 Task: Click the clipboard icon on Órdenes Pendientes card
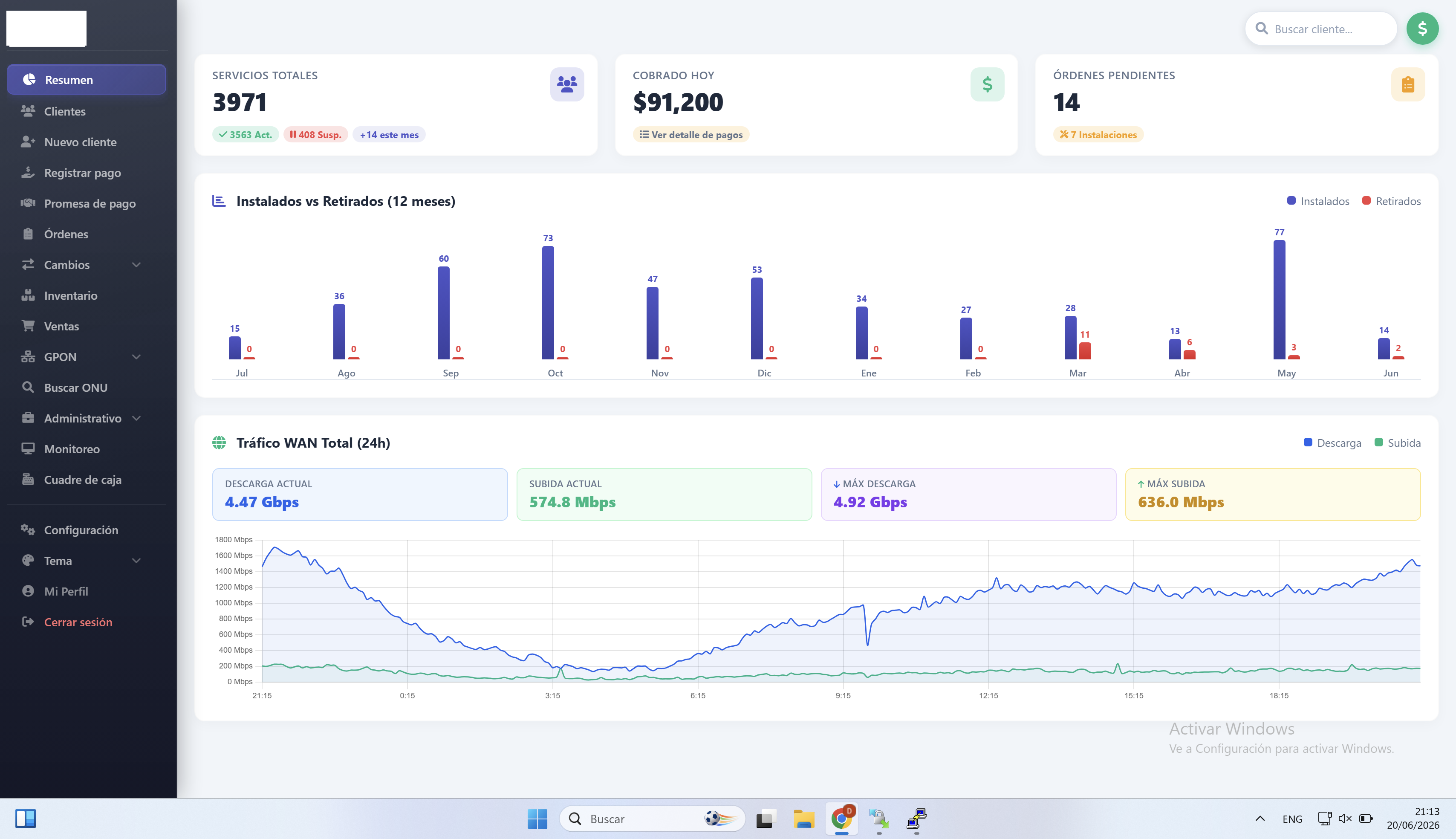point(1407,85)
